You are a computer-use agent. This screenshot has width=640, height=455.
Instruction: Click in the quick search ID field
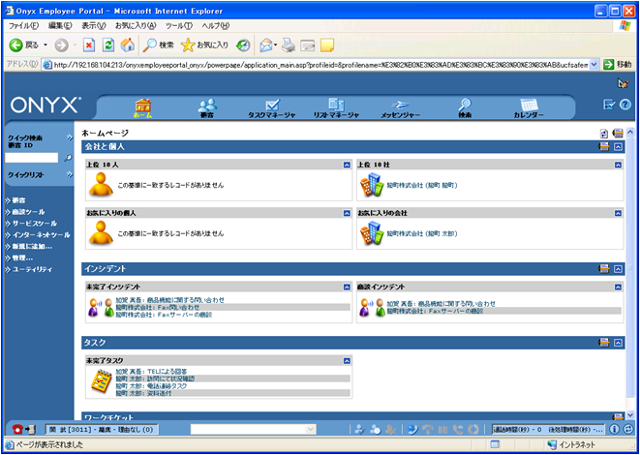click(x=31, y=158)
